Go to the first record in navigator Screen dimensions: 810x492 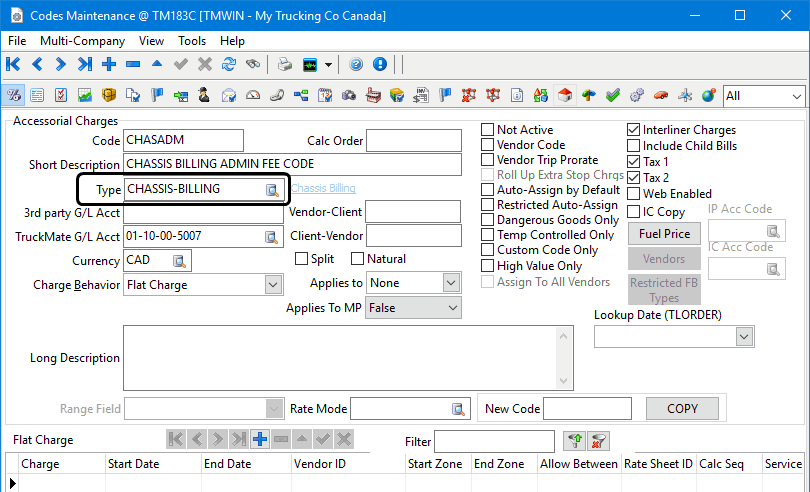[x=13, y=65]
